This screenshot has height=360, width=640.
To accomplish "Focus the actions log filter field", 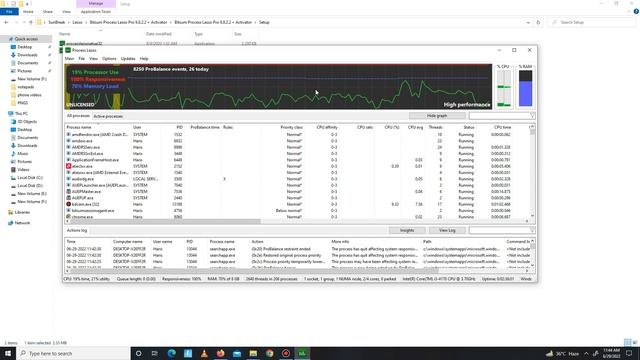I will 499,231.
